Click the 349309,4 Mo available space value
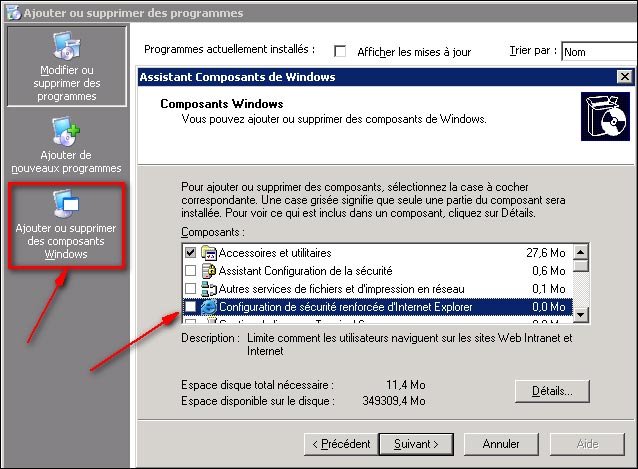Image resolution: width=638 pixels, height=469 pixels. pyautogui.click(x=394, y=401)
